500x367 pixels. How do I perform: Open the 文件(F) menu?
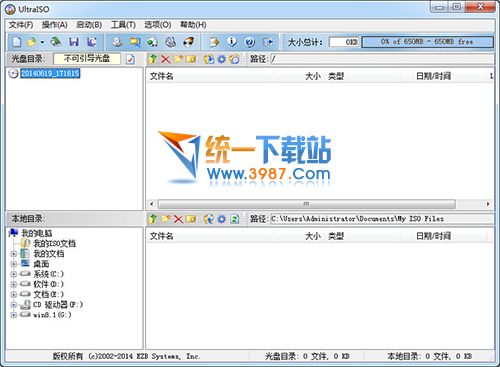point(21,25)
